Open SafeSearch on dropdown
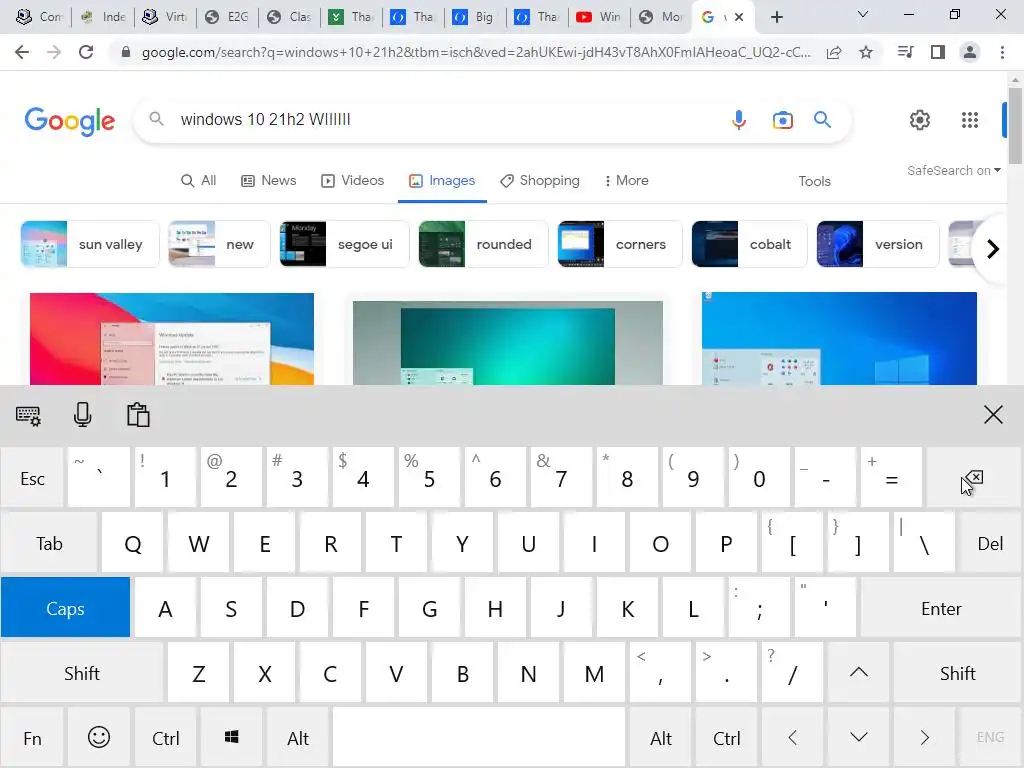The width and height of the screenshot is (1024, 768). click(x=953, y=170)
